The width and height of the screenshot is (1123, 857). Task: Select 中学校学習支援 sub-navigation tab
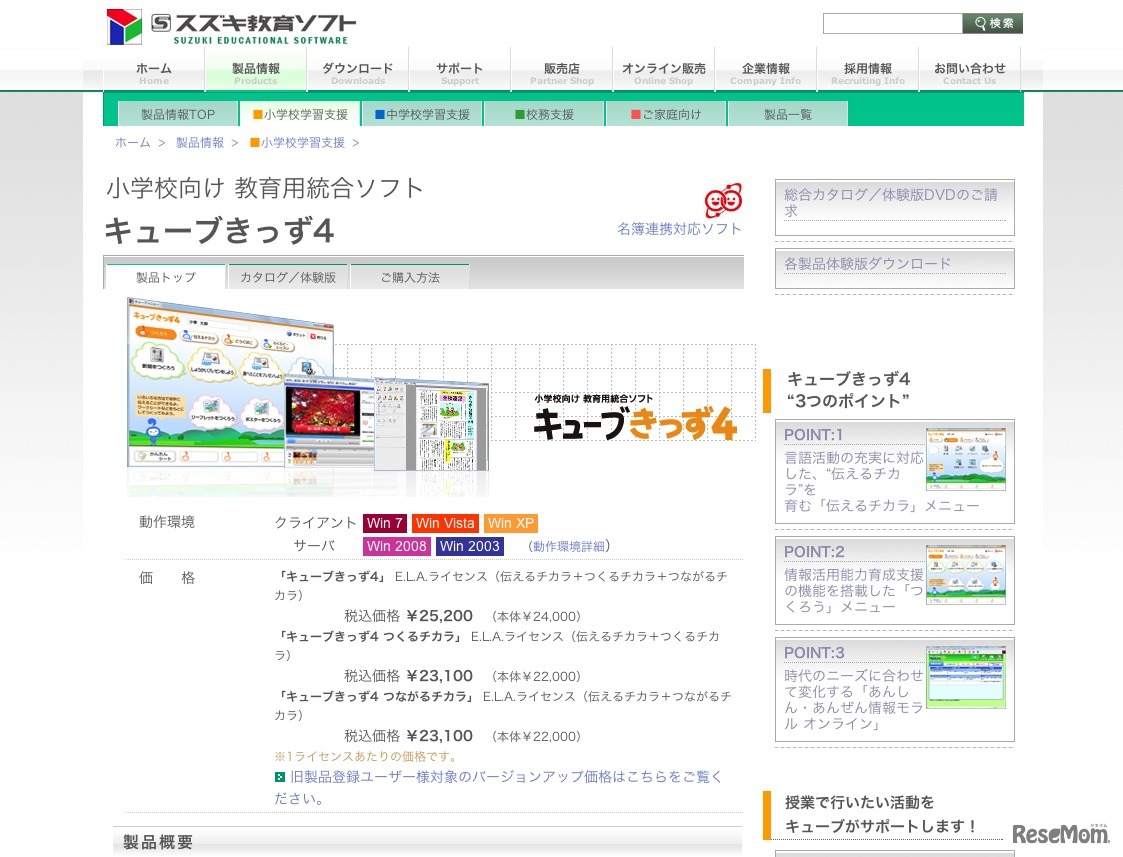point(422,114)
